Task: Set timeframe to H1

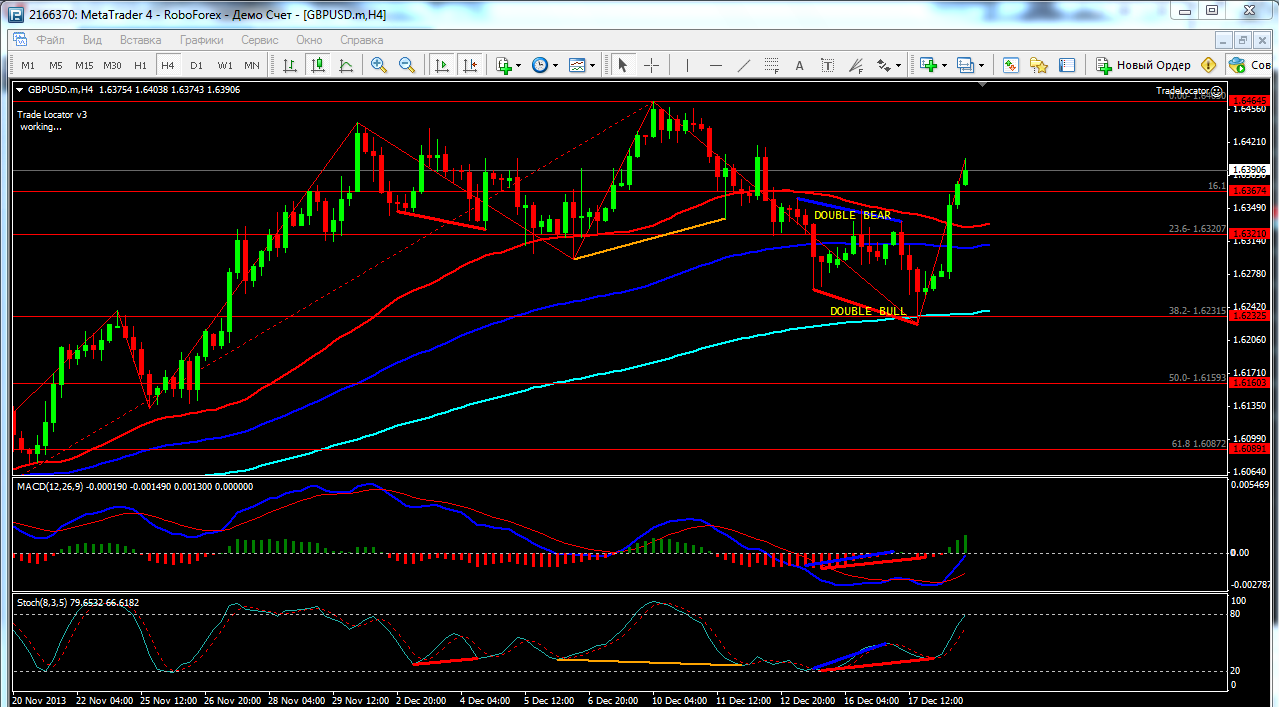Action: coord(140,65)
